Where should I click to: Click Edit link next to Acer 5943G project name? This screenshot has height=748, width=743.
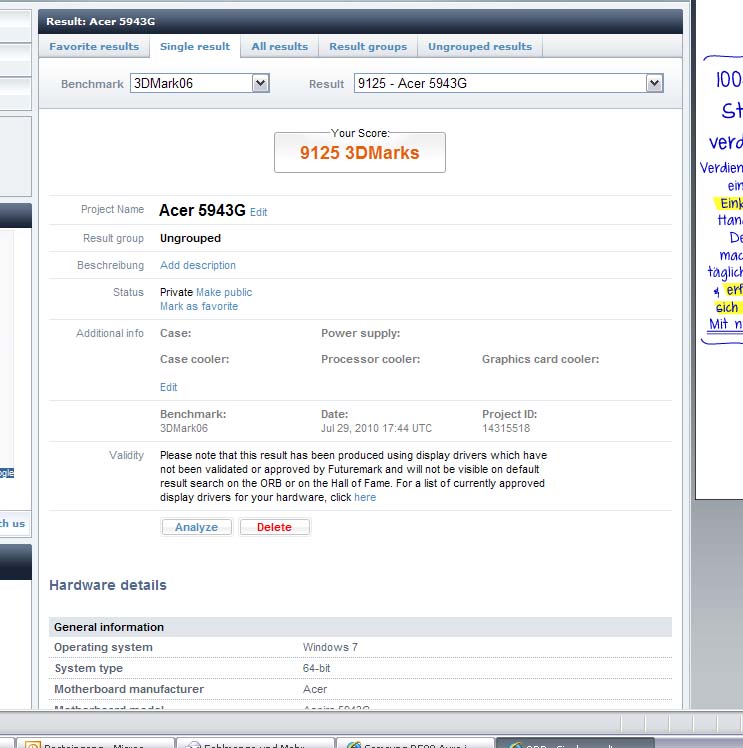coord(258,212)
